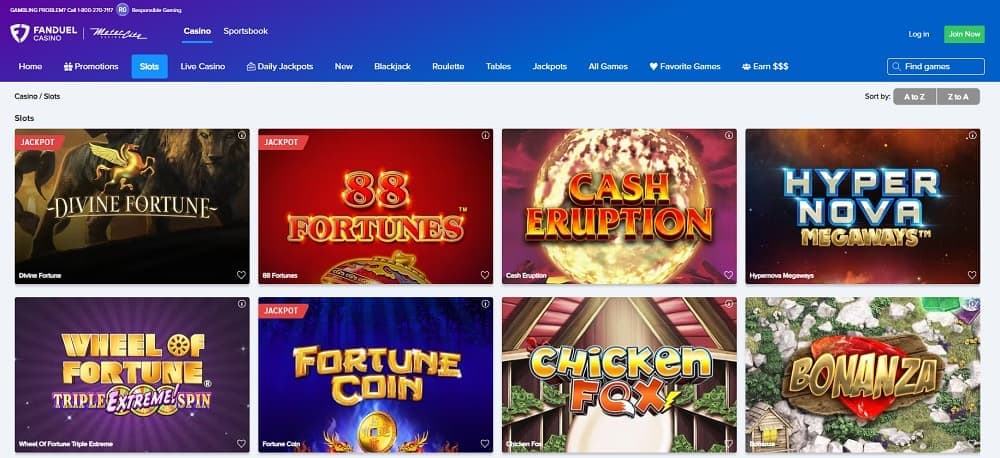
Task: Open info icon on Cash Eruption tile
Action: [729, 135]
